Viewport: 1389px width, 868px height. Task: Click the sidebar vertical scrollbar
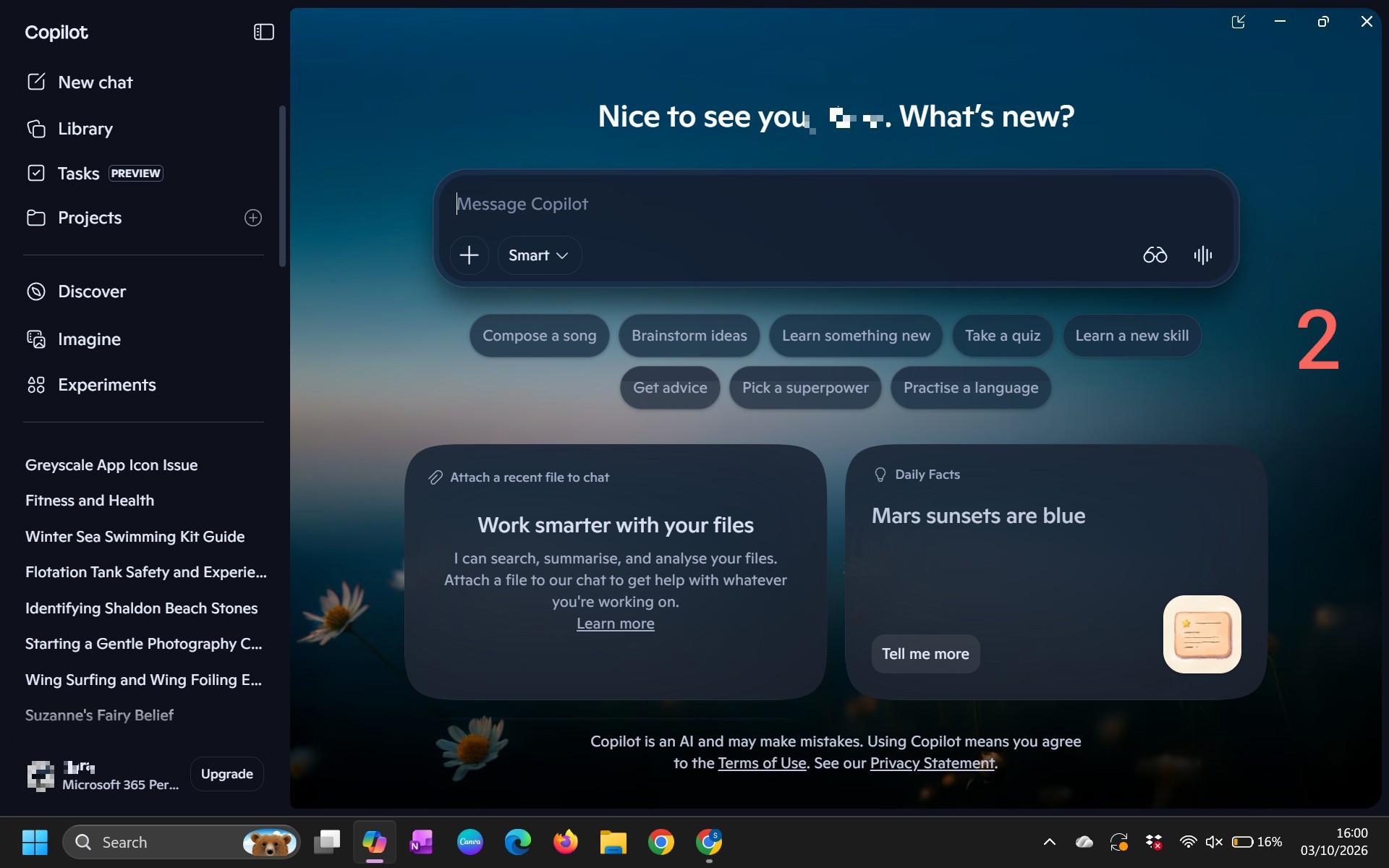pyautogui.click(x=282, y=187)
